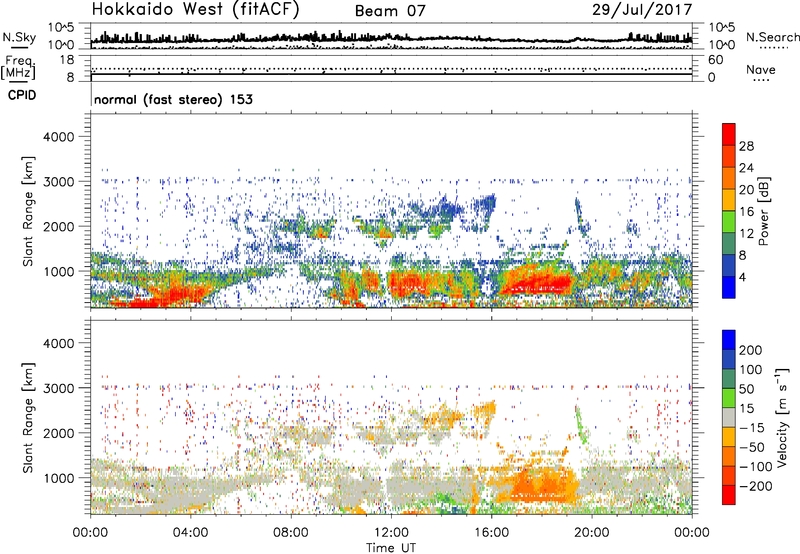Click the Slant Range title of power panel
This screenshot has width=800, height=554.
click(28, 211)
